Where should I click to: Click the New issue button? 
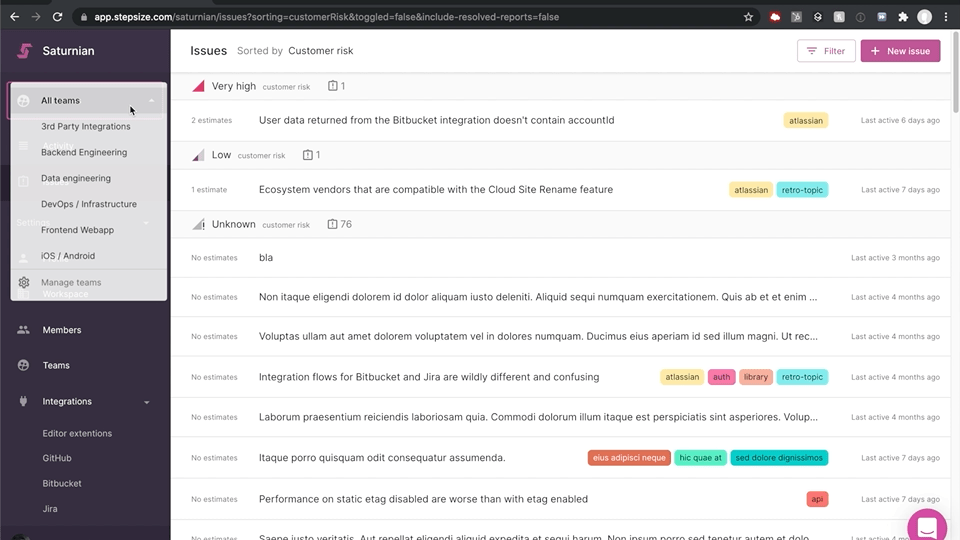click(900, 51)
